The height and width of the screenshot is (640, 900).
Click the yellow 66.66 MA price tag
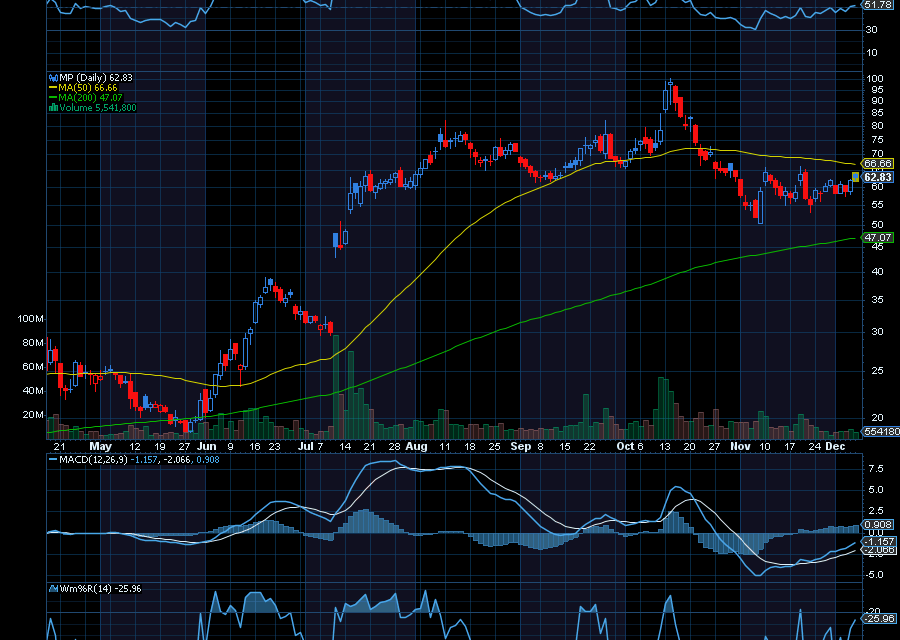(x=878, y=163)
